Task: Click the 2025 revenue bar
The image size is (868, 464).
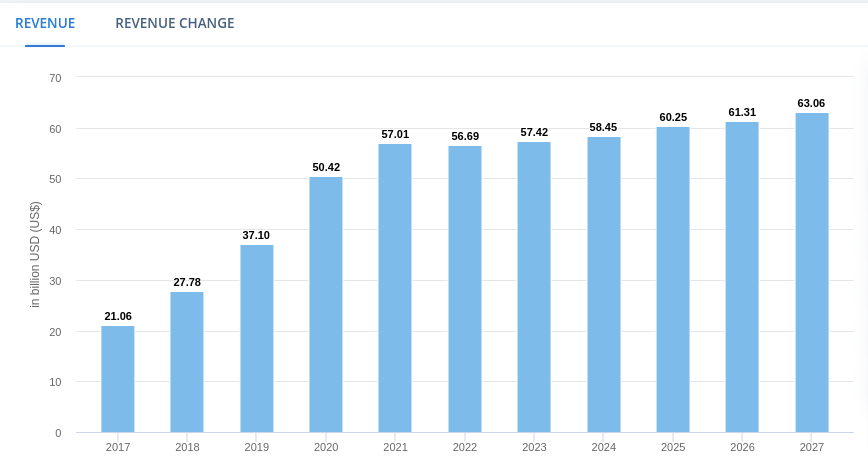Action: (673, 280)
